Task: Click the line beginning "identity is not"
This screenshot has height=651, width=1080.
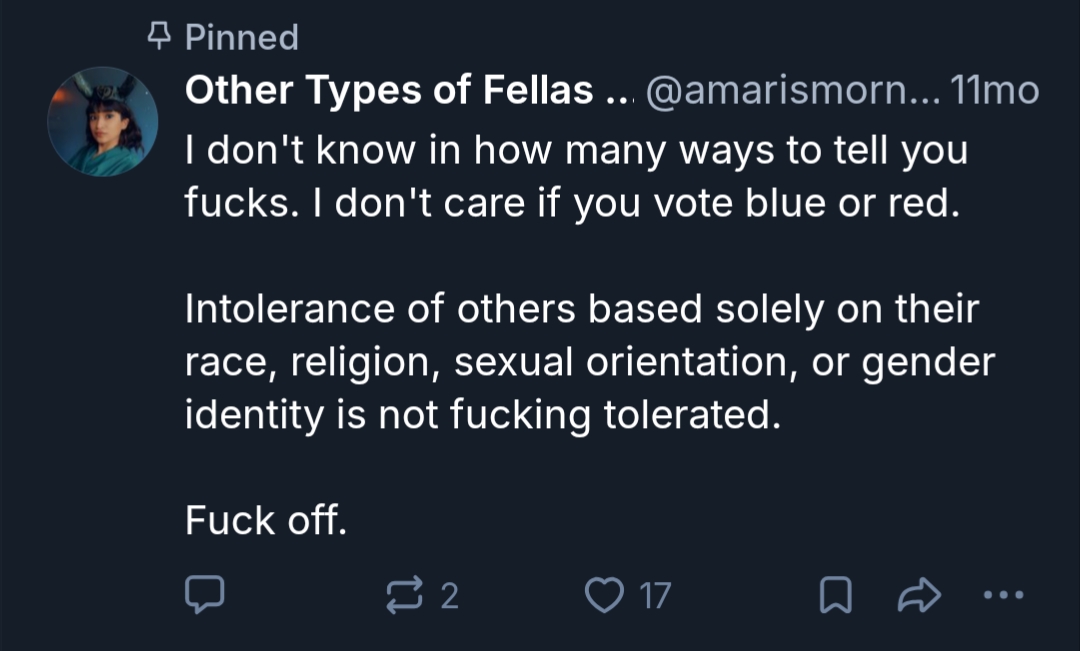Action: click(x=481, y=413)
